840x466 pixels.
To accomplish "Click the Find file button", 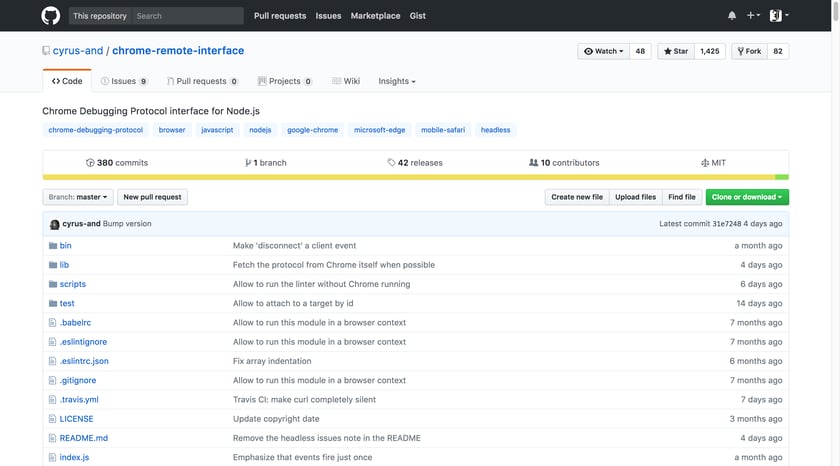I will click(x=682, y=197).
